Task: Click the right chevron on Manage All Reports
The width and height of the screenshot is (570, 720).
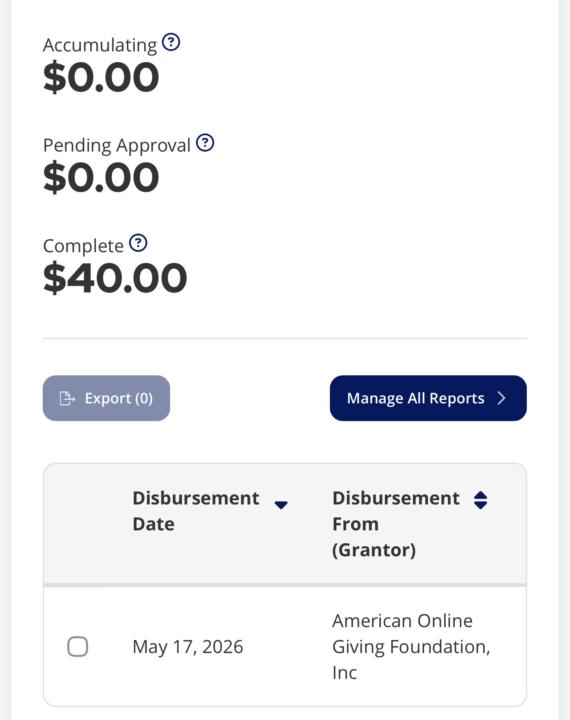Action: tap(502, 398)
